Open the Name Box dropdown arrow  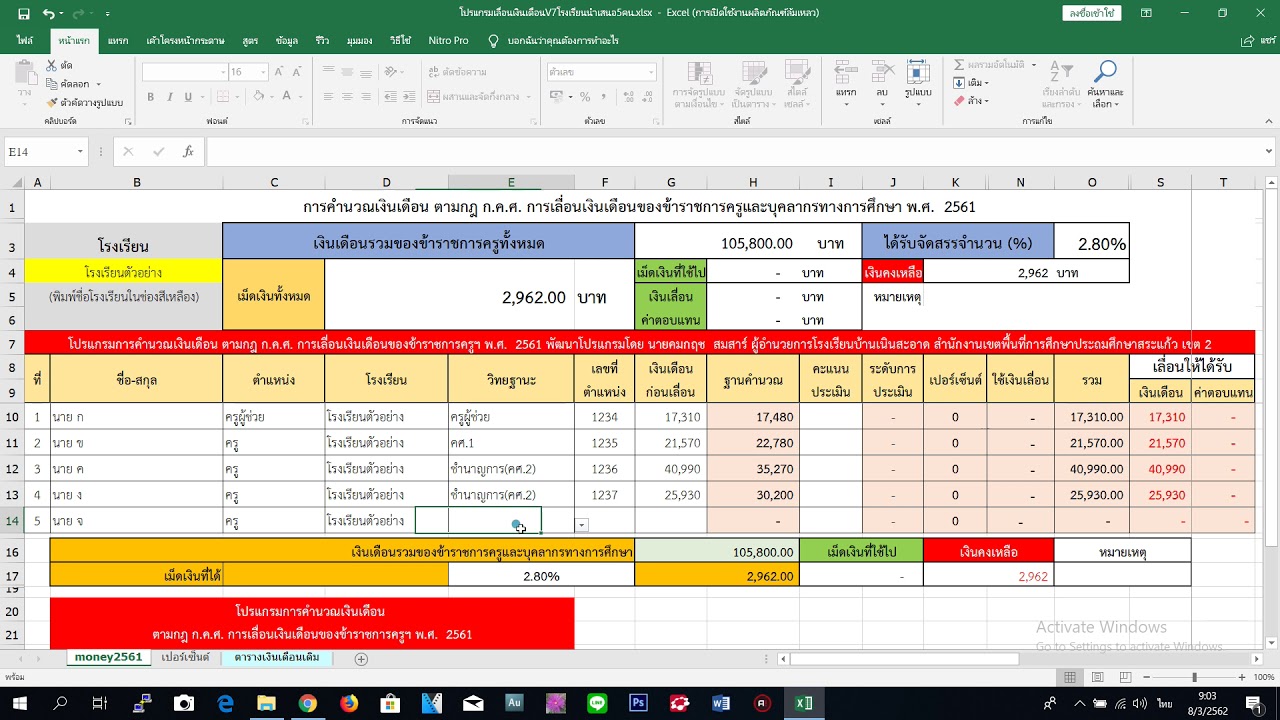tap(80, 152)
